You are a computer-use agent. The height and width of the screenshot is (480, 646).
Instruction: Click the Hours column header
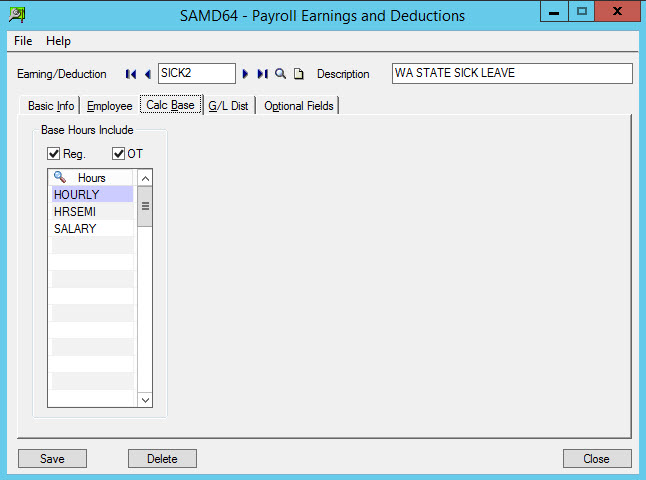click(91, 178)
